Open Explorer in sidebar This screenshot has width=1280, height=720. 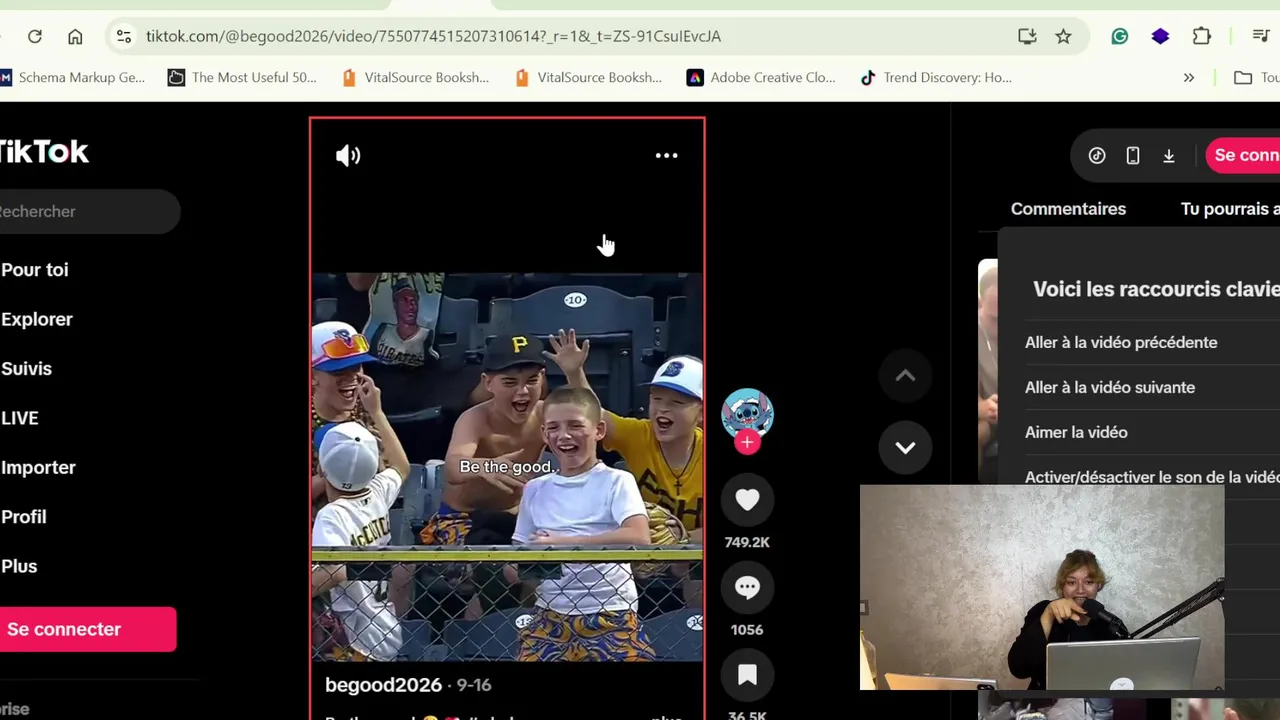pyautogui.click(x=37, y=319)
